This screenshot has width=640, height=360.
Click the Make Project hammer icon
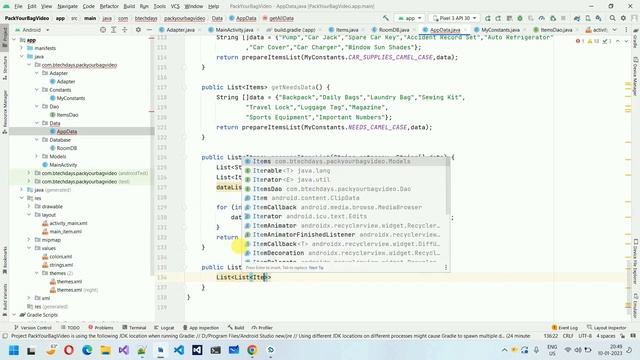[x=385, y=18]
